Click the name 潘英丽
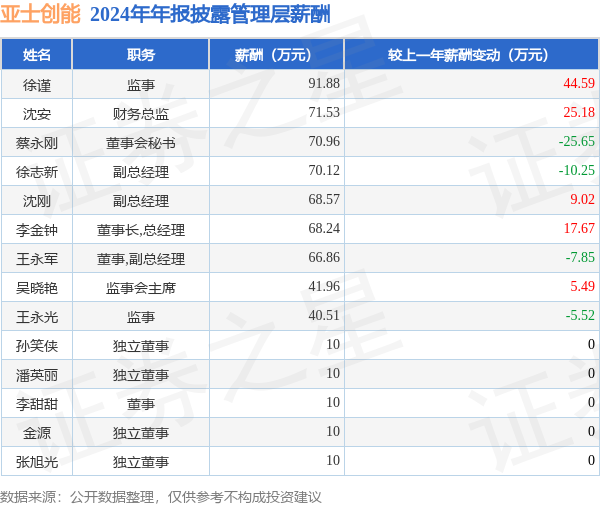600x506 pixels. coord(37,375)
